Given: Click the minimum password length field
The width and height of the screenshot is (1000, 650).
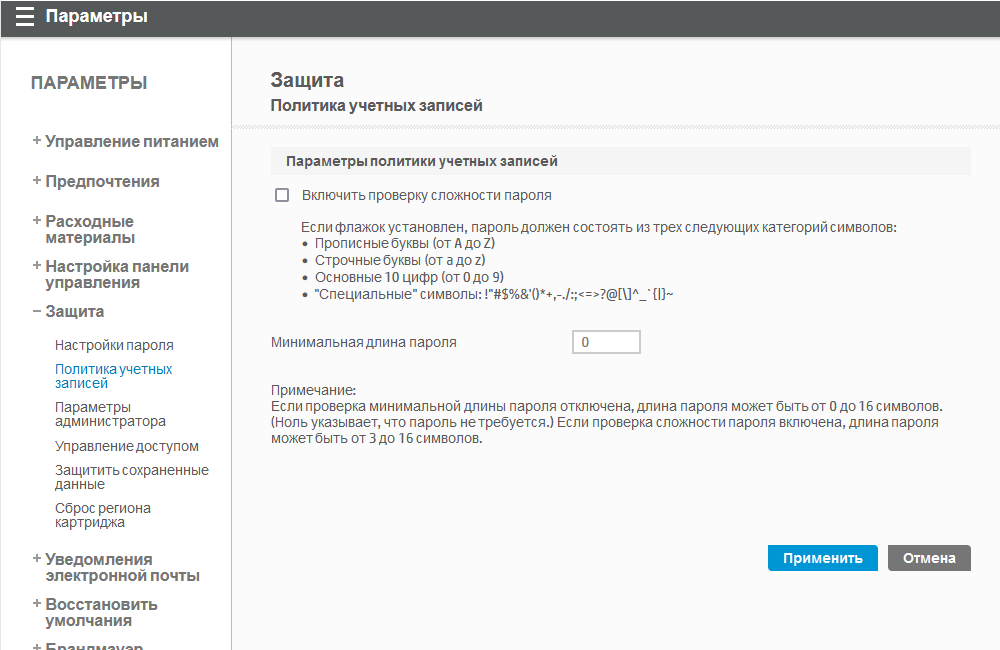Looking at the screenshot, I should [606, 343].
